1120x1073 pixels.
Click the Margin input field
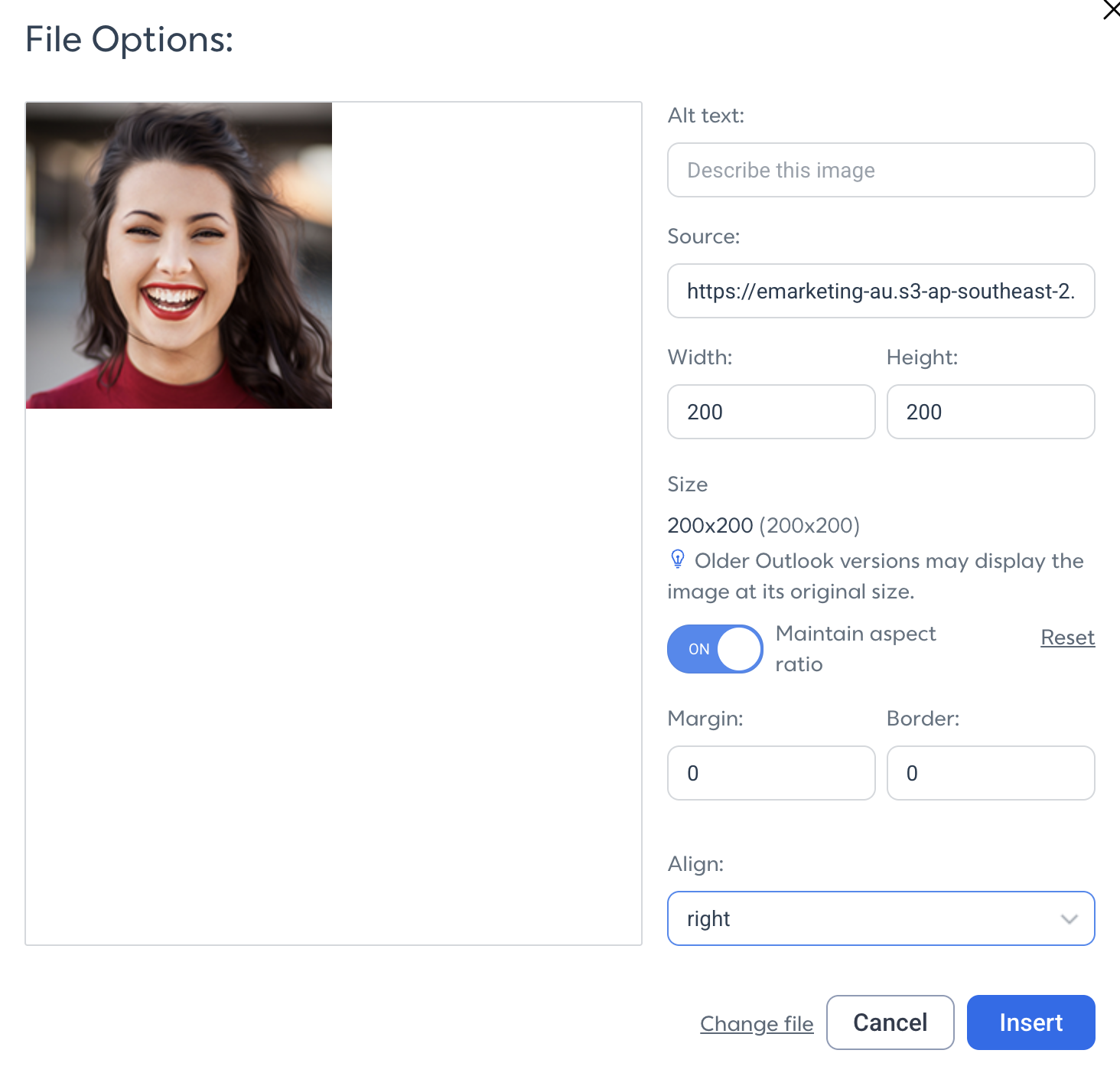(771, 773)
